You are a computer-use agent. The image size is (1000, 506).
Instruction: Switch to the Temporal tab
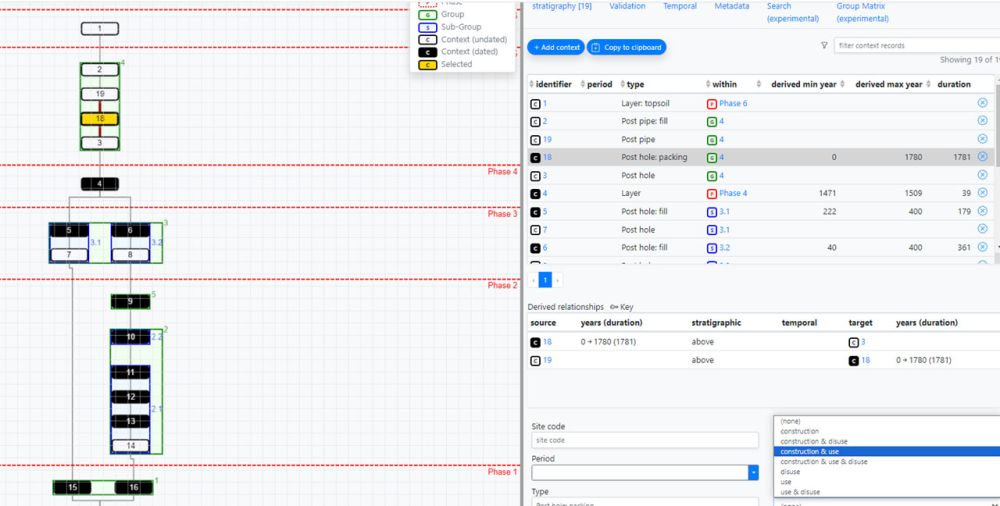(680, 6)
